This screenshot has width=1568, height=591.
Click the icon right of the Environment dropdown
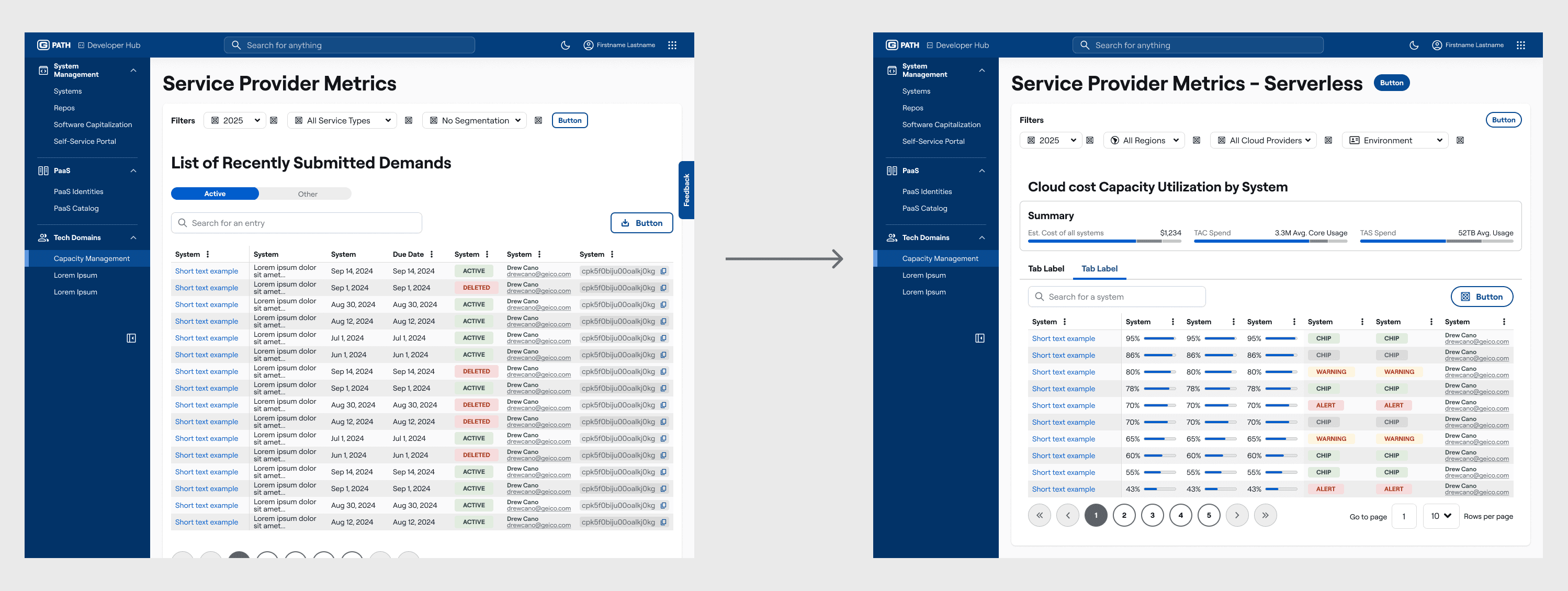click(x=1460, y=141)
